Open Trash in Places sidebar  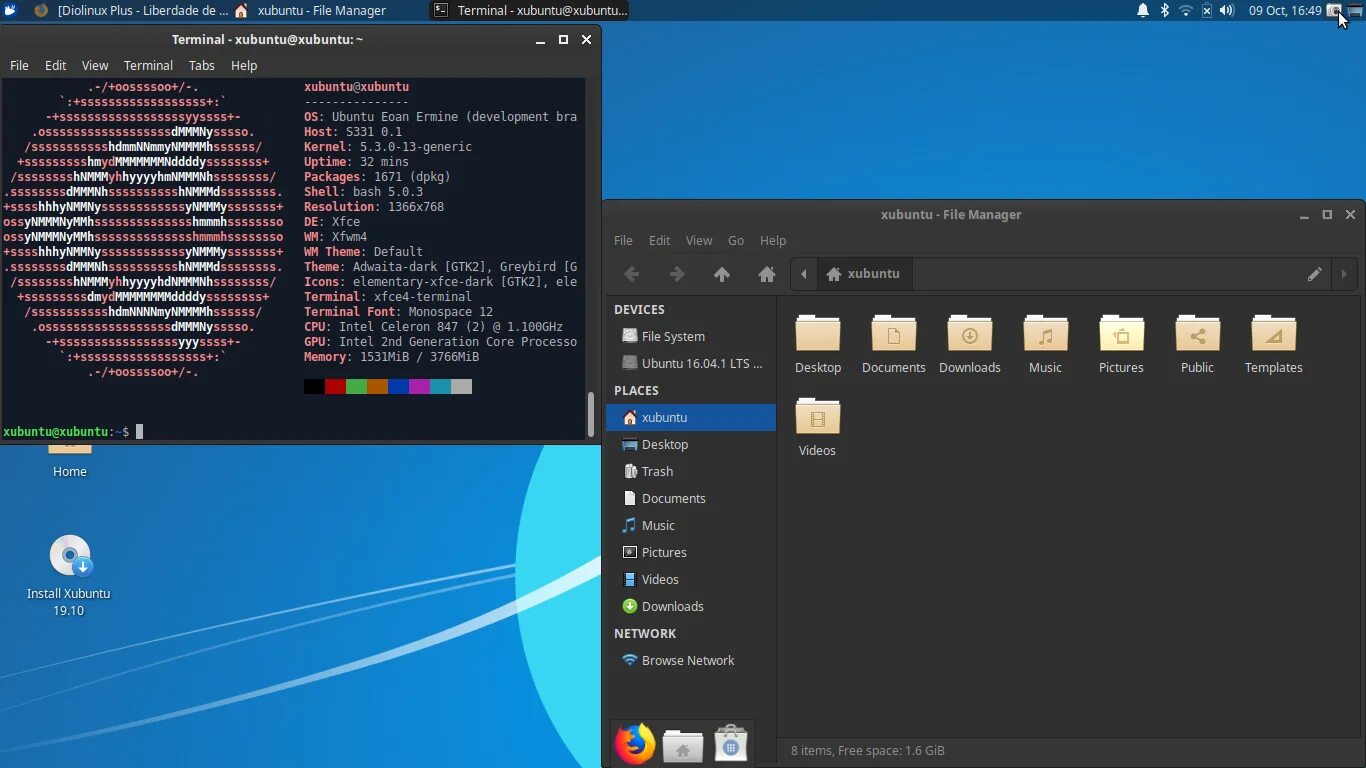click(691, 471)
